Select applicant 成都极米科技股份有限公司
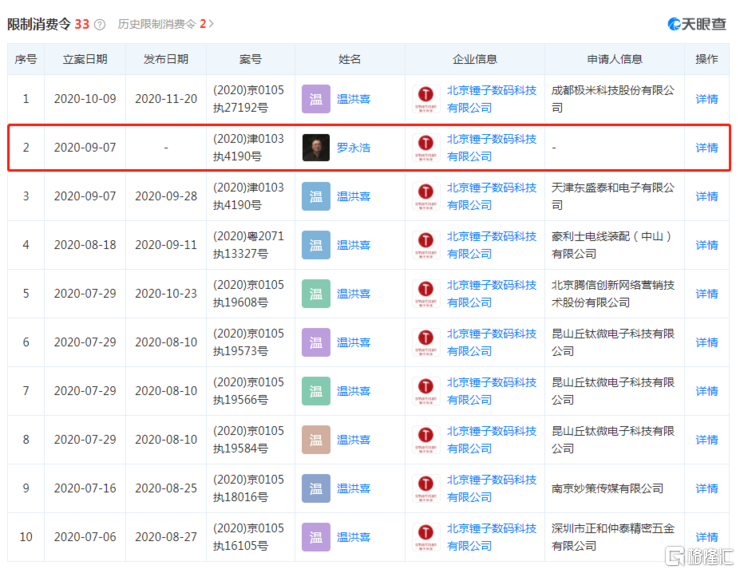Viewport: 740px width, 573px height. point(613,99)
